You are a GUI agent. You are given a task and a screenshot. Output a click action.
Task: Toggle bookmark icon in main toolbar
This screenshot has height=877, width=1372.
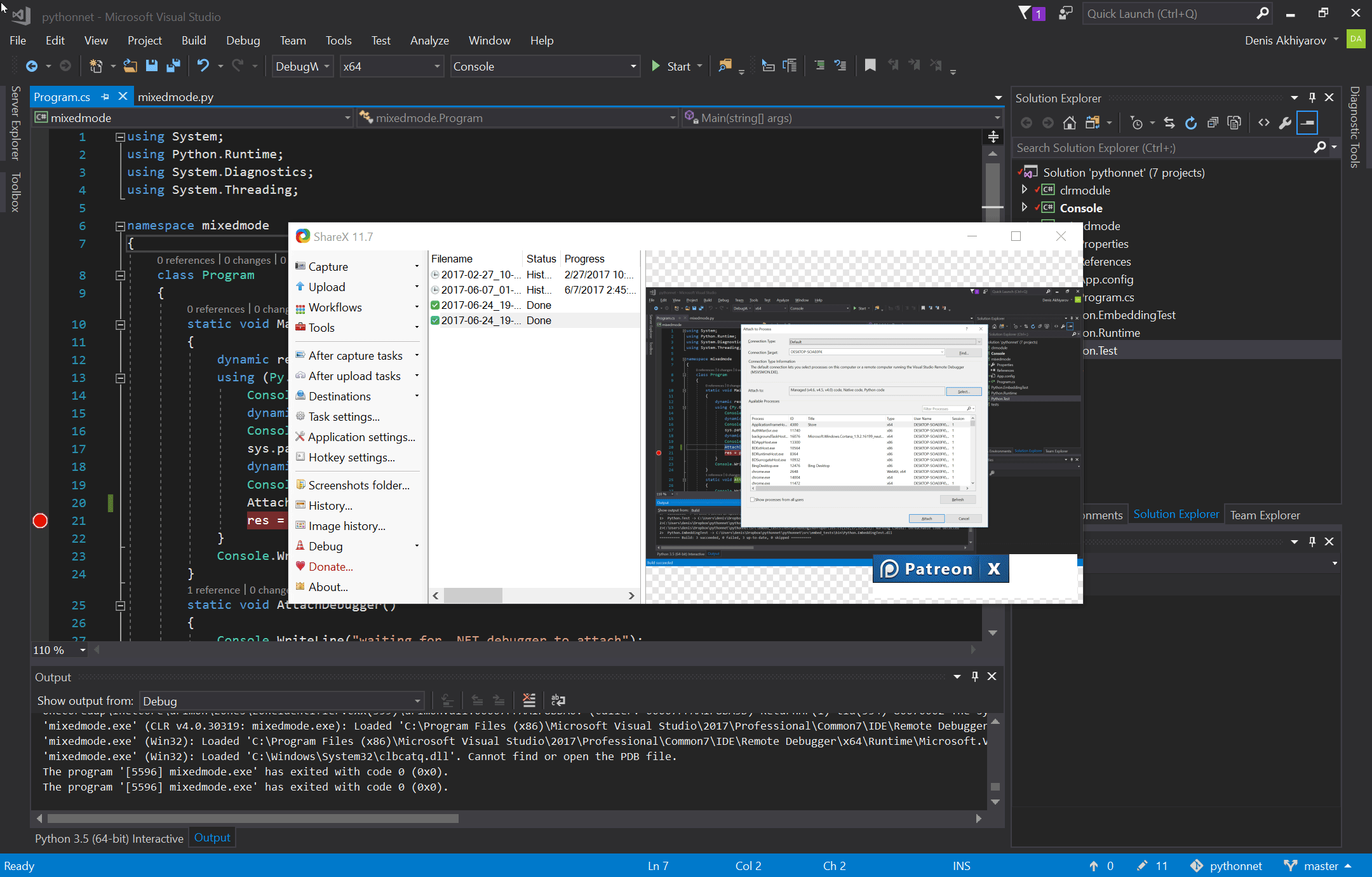tap(870, 65)
